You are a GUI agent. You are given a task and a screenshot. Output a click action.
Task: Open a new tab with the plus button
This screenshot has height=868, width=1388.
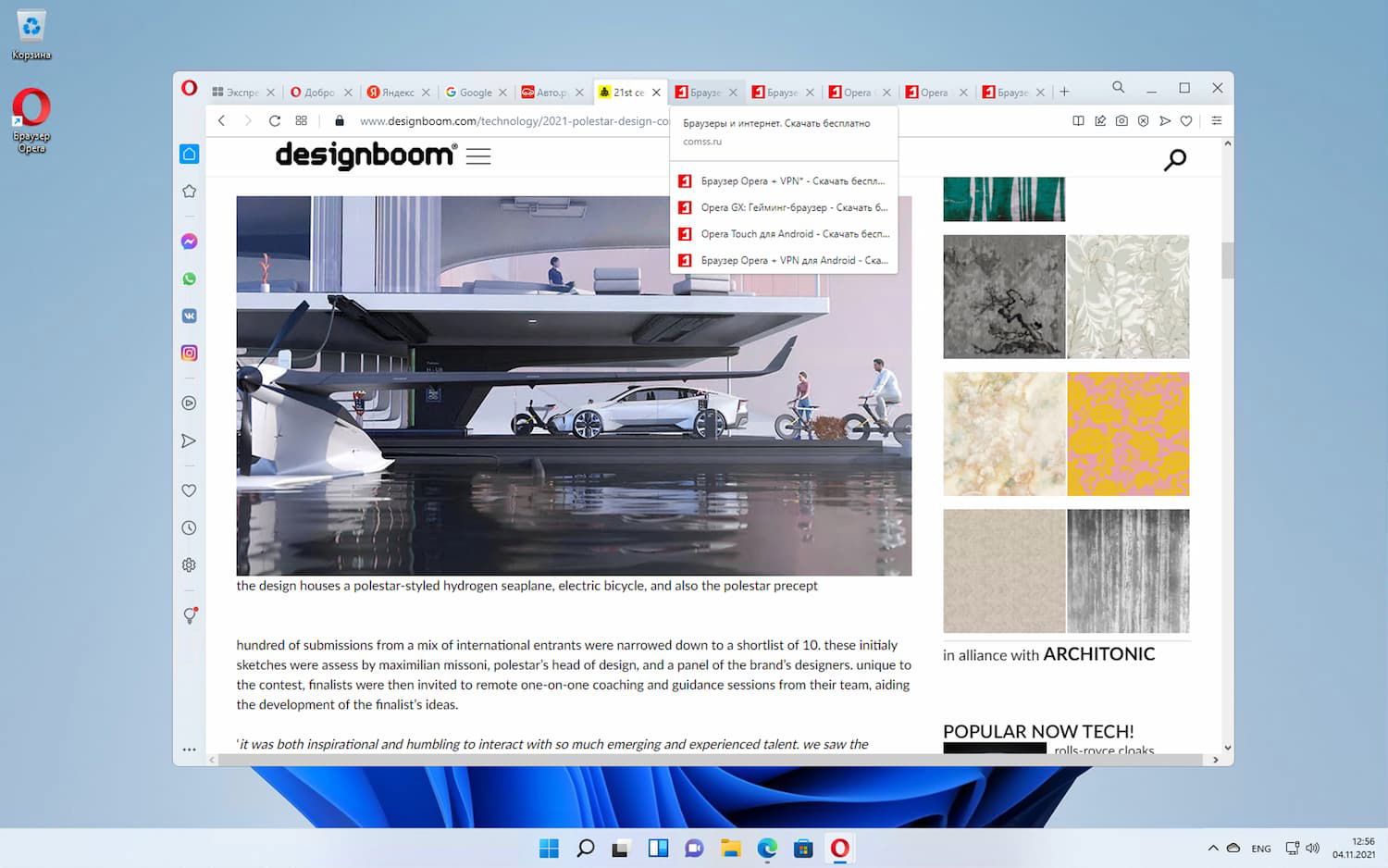point(1064,92)
